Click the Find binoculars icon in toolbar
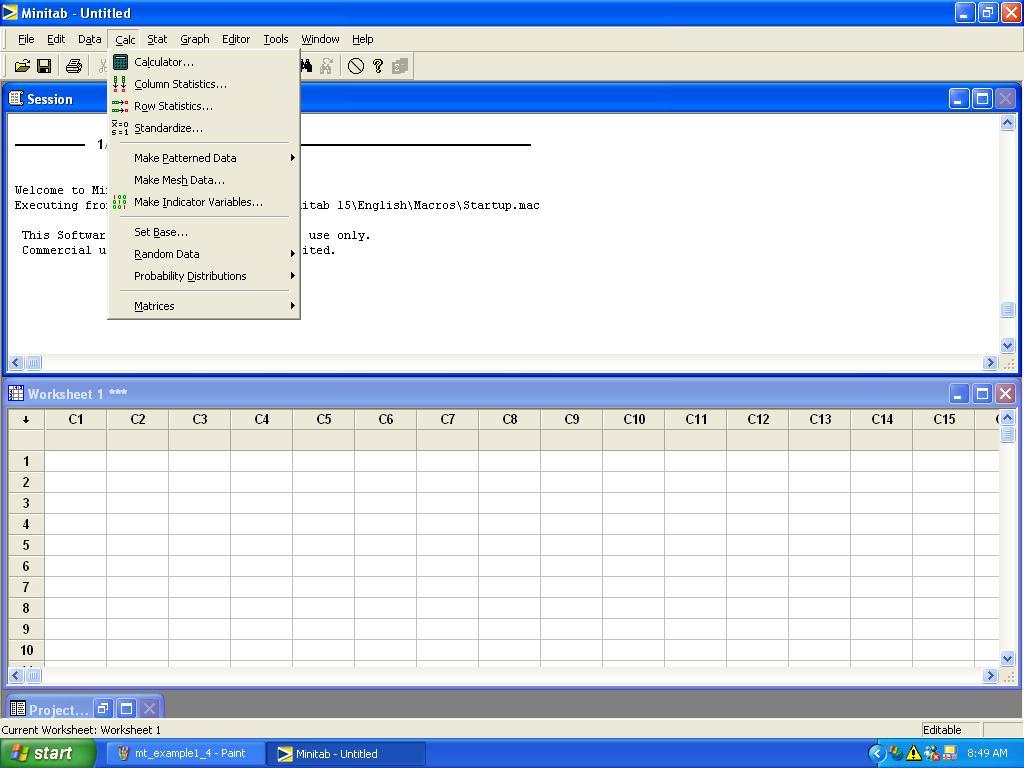 [x=306, y=66]
